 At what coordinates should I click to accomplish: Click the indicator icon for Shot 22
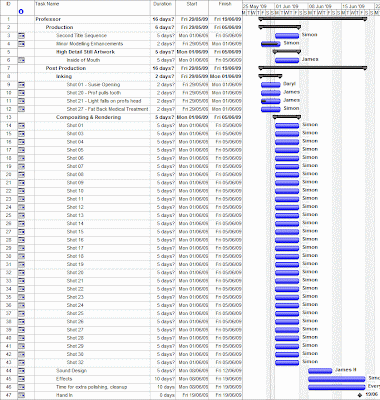pyautogui.click(x=22, y=289)
